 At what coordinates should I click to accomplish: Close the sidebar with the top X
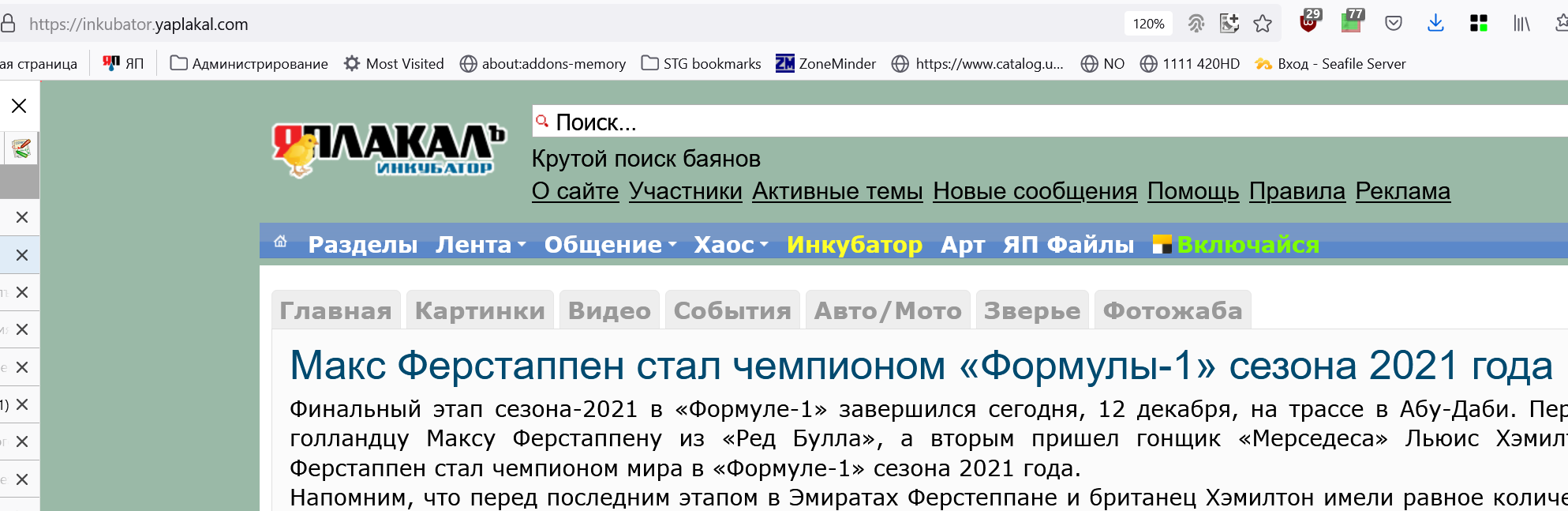tap(19, 106)
